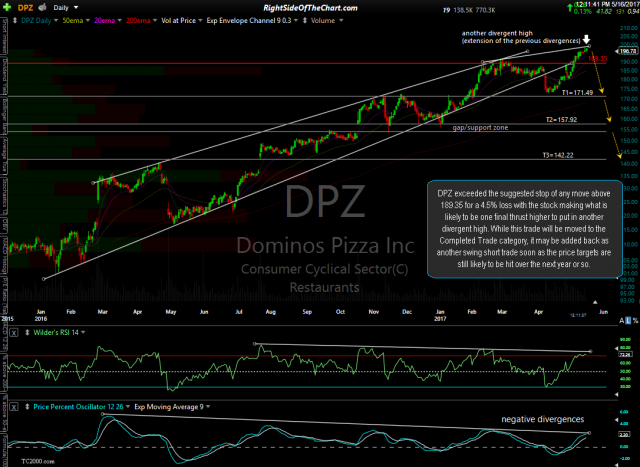Click the flag icon next to DPZ

point(39,6)
